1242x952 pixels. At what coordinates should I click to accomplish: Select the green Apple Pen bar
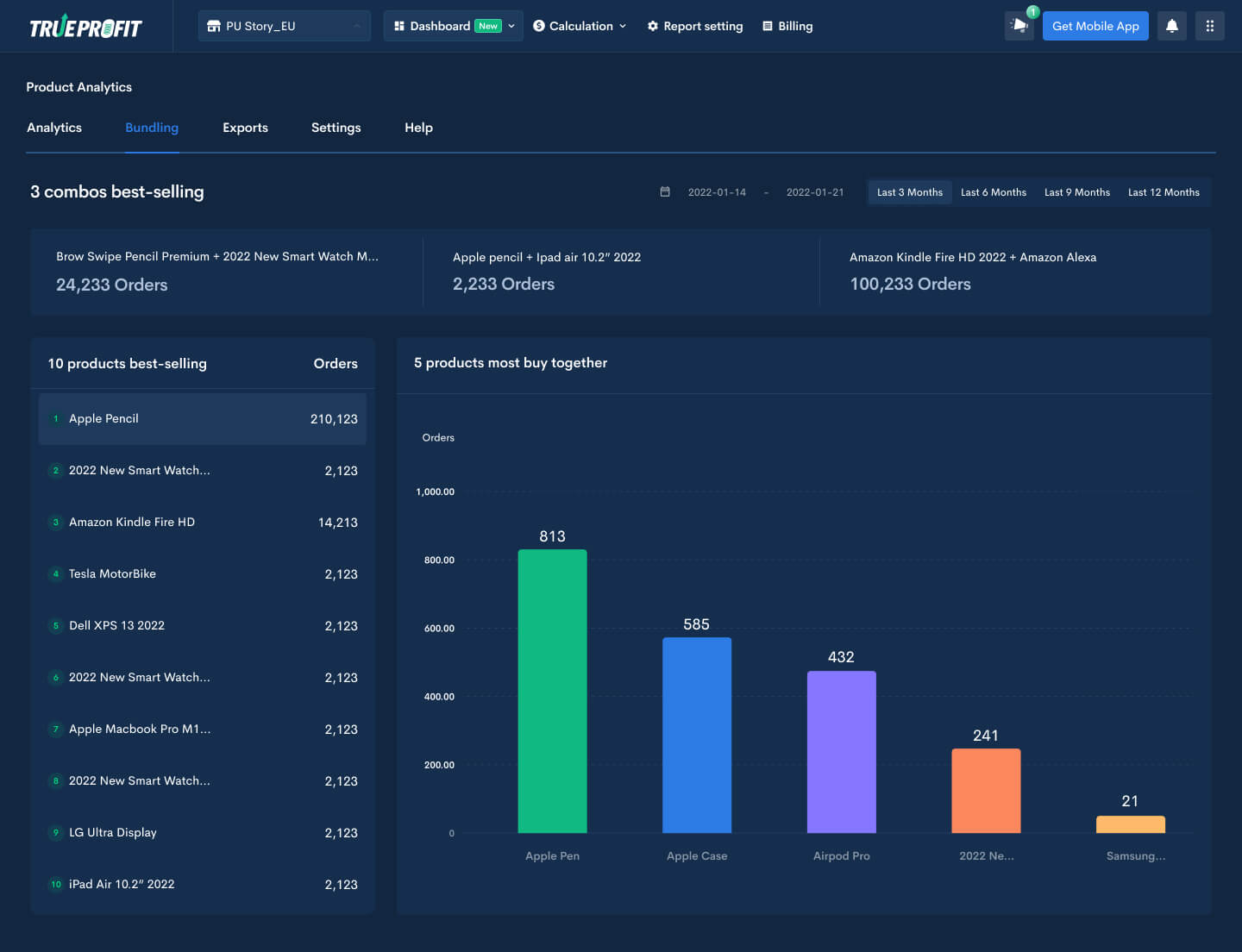[x=552, y=690]
